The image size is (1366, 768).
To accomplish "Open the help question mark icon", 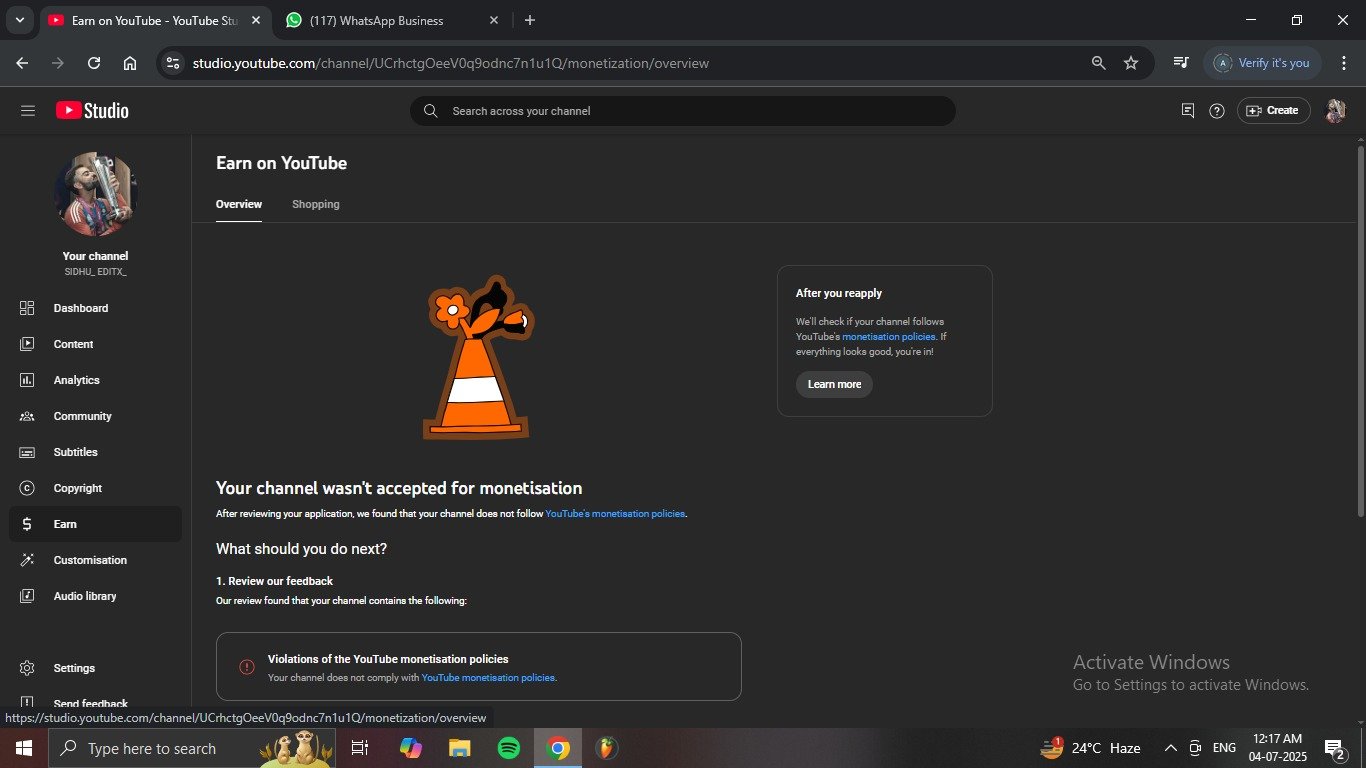I will 1217,111.
